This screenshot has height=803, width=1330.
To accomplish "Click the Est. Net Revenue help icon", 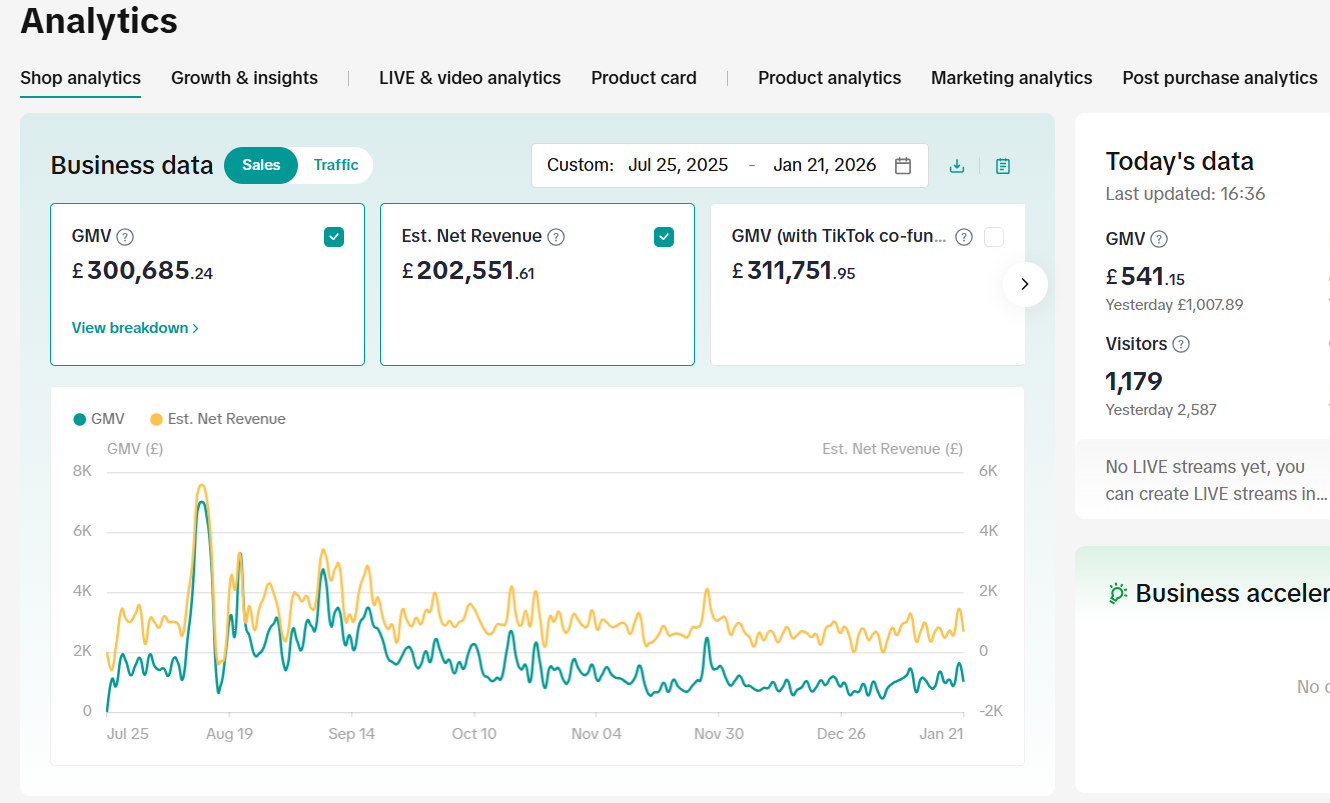I will coord(556,236).
